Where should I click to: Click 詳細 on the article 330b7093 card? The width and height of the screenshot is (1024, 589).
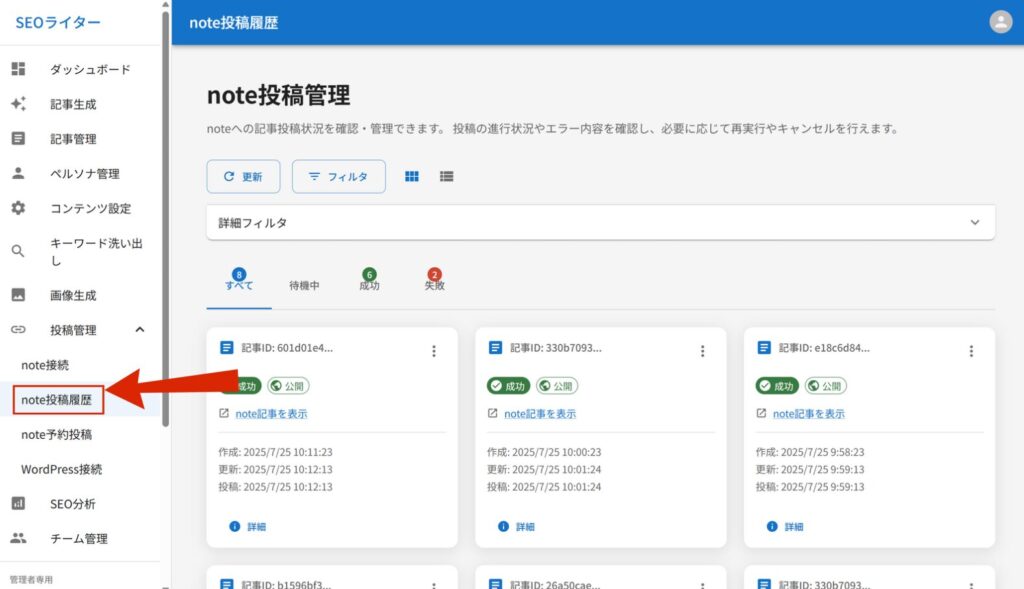(x=524, y=526)
